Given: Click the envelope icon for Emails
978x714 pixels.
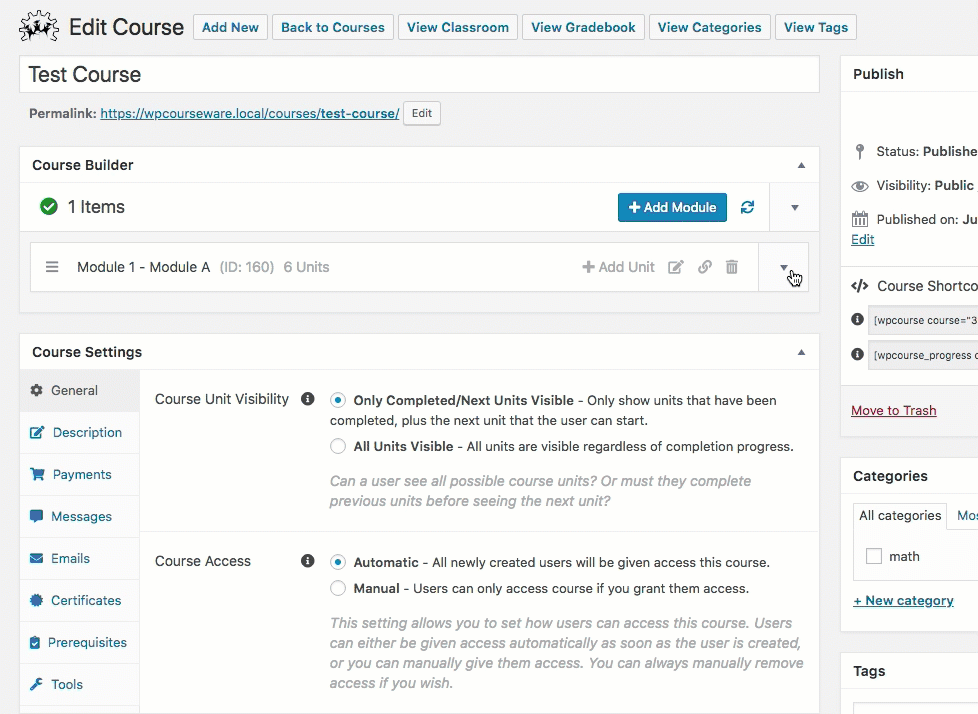Looking at the screenshot, I should [37, 558].
